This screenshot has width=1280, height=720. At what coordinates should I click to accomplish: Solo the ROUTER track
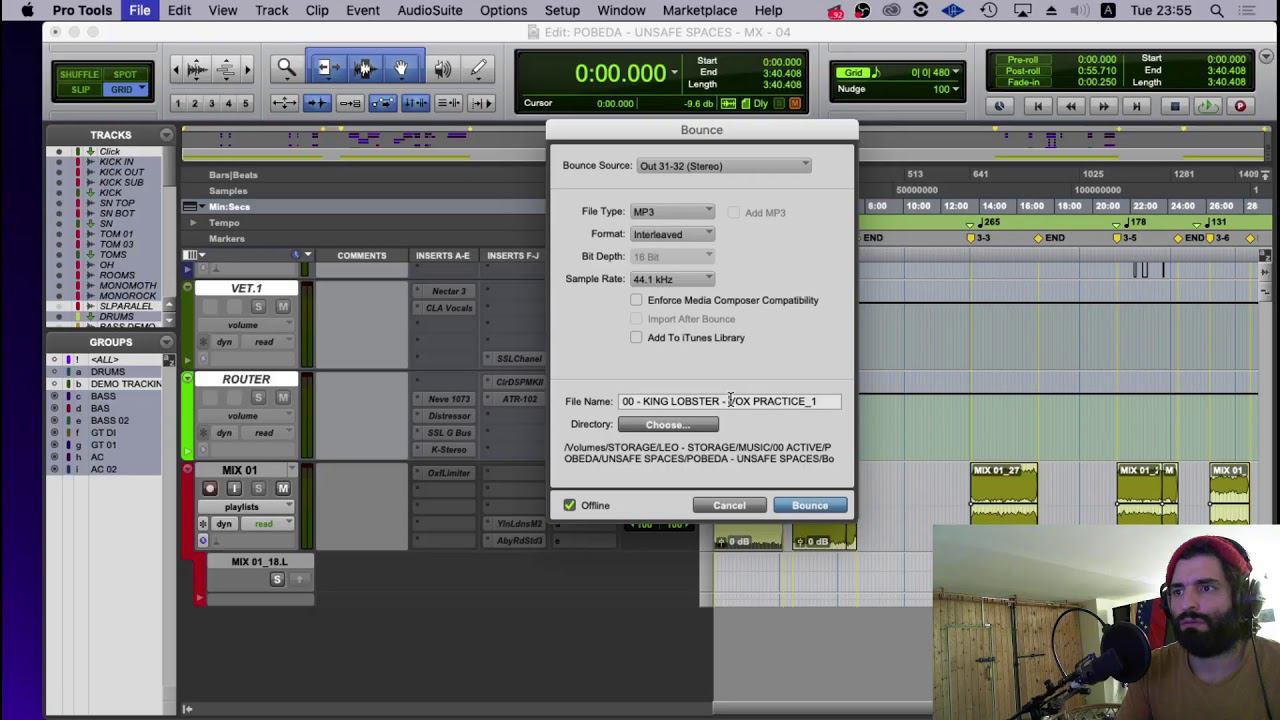pos(258,397)
